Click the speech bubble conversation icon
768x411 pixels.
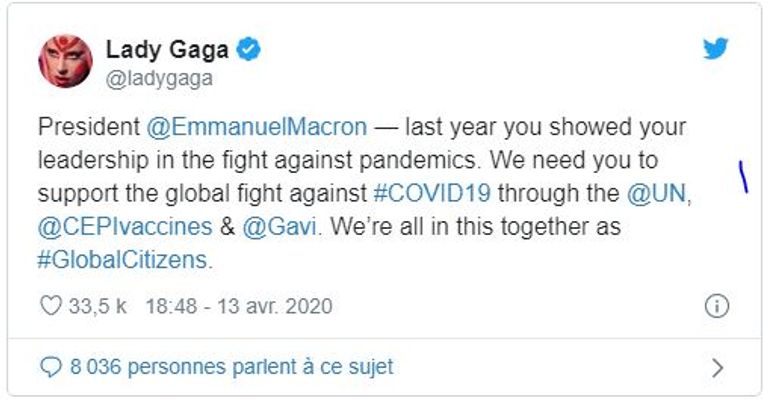[x=50, y=367]
